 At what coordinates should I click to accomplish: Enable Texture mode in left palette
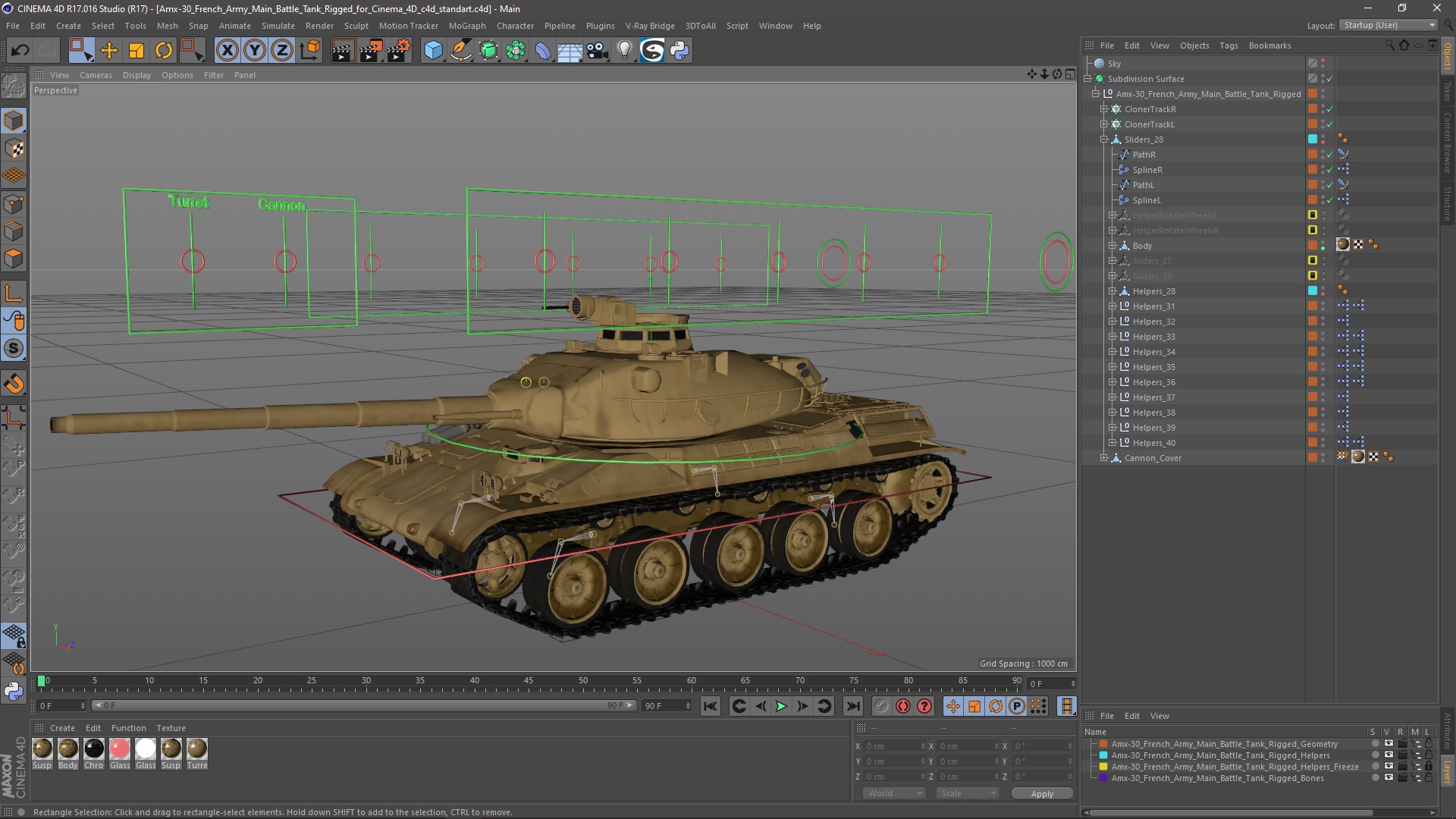[14, 149]
